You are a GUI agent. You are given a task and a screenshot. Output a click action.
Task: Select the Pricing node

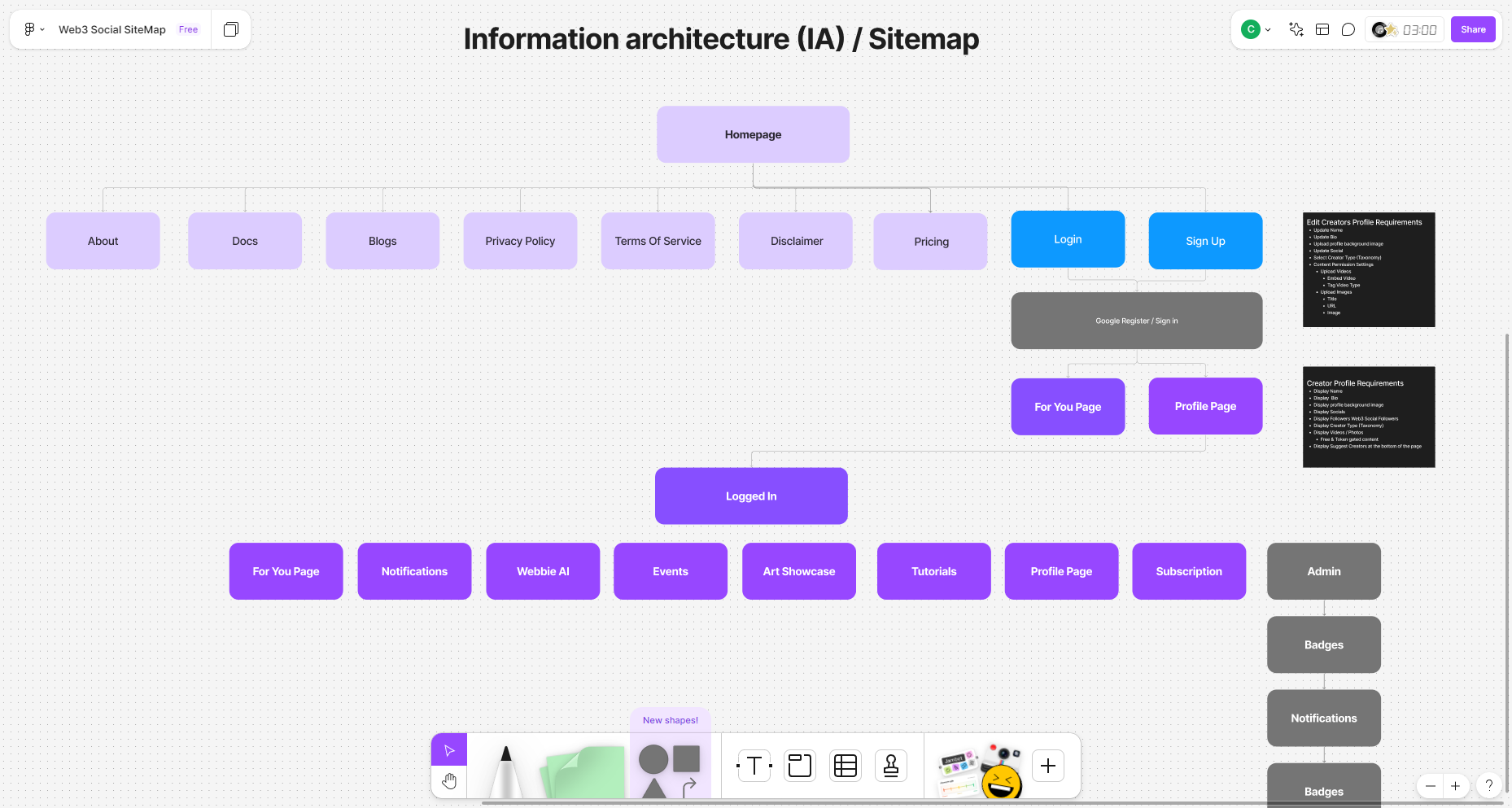931,242
